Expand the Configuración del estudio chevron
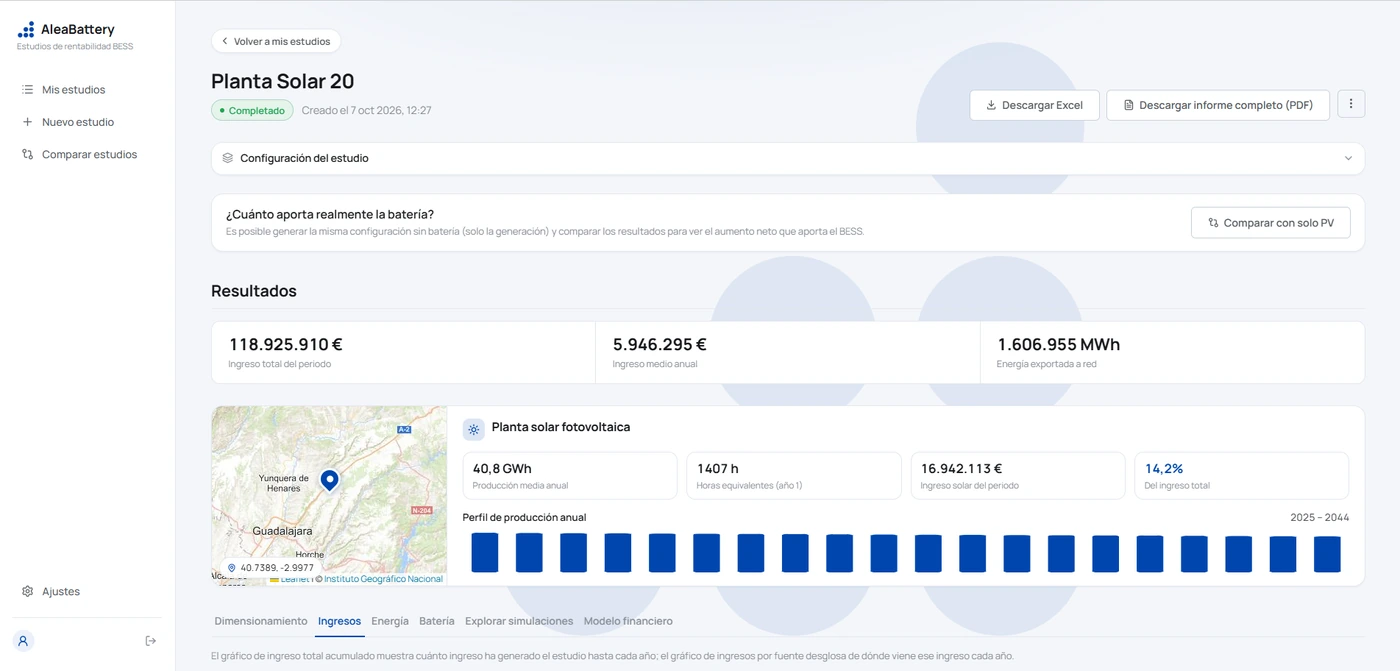The height and width of the screenshot is (671, 1400). pos(1348,158)
